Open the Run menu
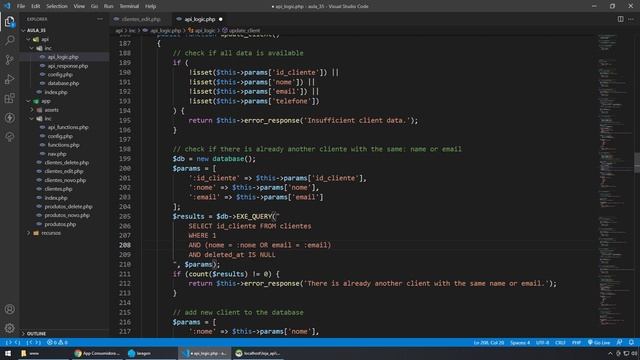Image resolution: width=640 pixels, height=360 pixels. pos(108,6)
